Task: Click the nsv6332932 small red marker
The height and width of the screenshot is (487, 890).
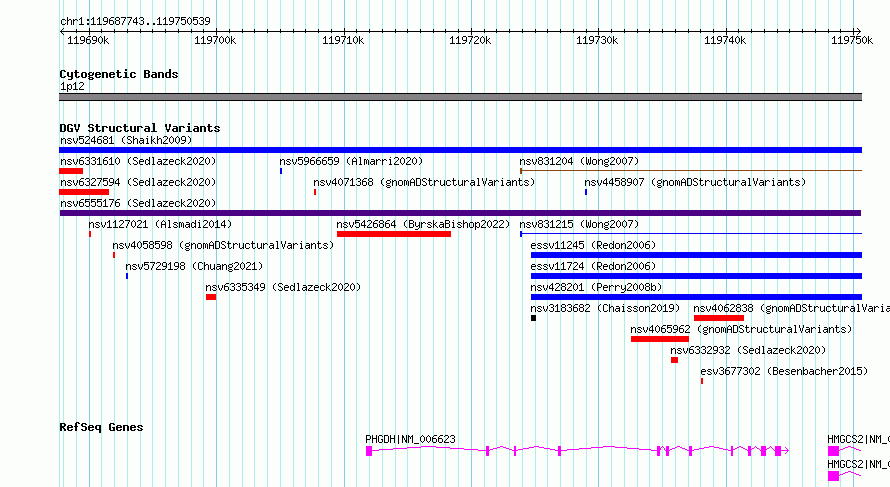Action: click(x=674, y=360)
